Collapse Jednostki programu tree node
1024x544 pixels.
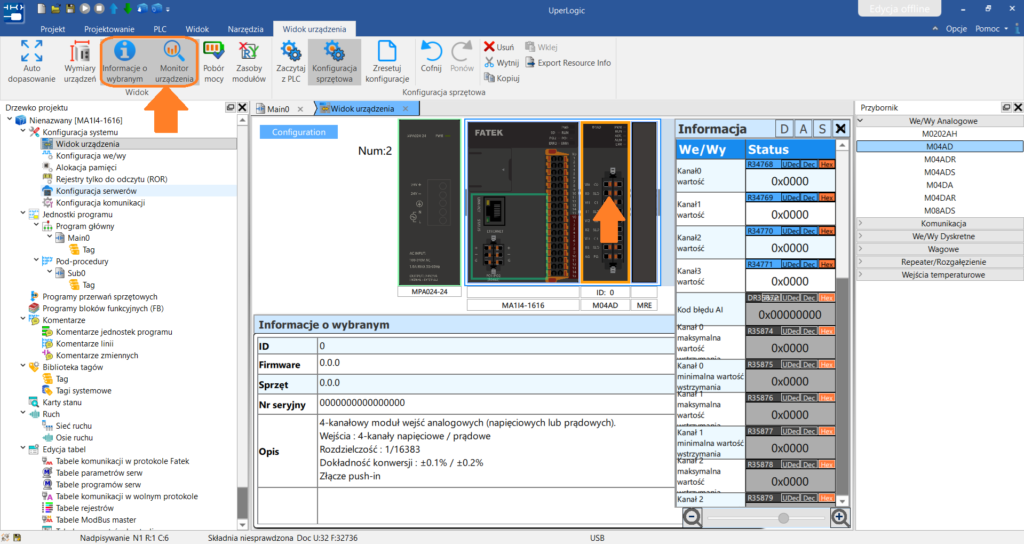23,214
